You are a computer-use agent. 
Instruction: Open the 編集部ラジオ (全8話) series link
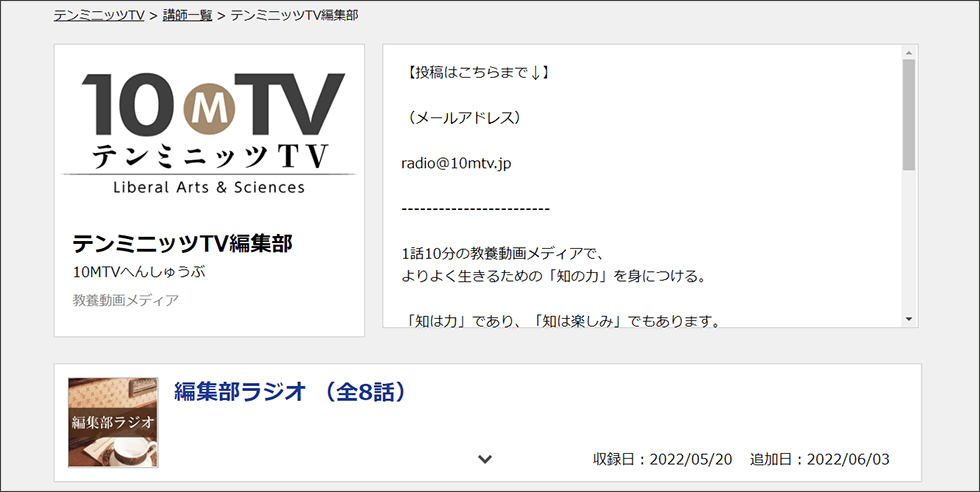(x=291, y=391)
